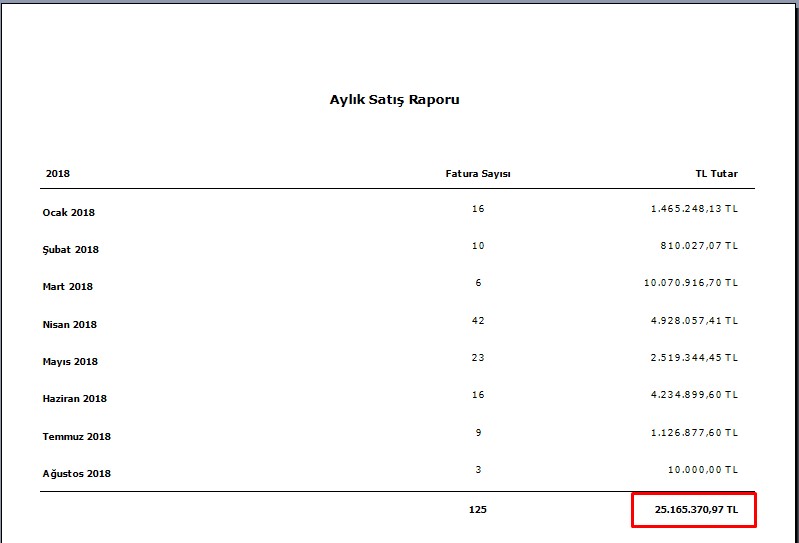
Task: Click the Mayıs invoice count 23
Action: 478,358
